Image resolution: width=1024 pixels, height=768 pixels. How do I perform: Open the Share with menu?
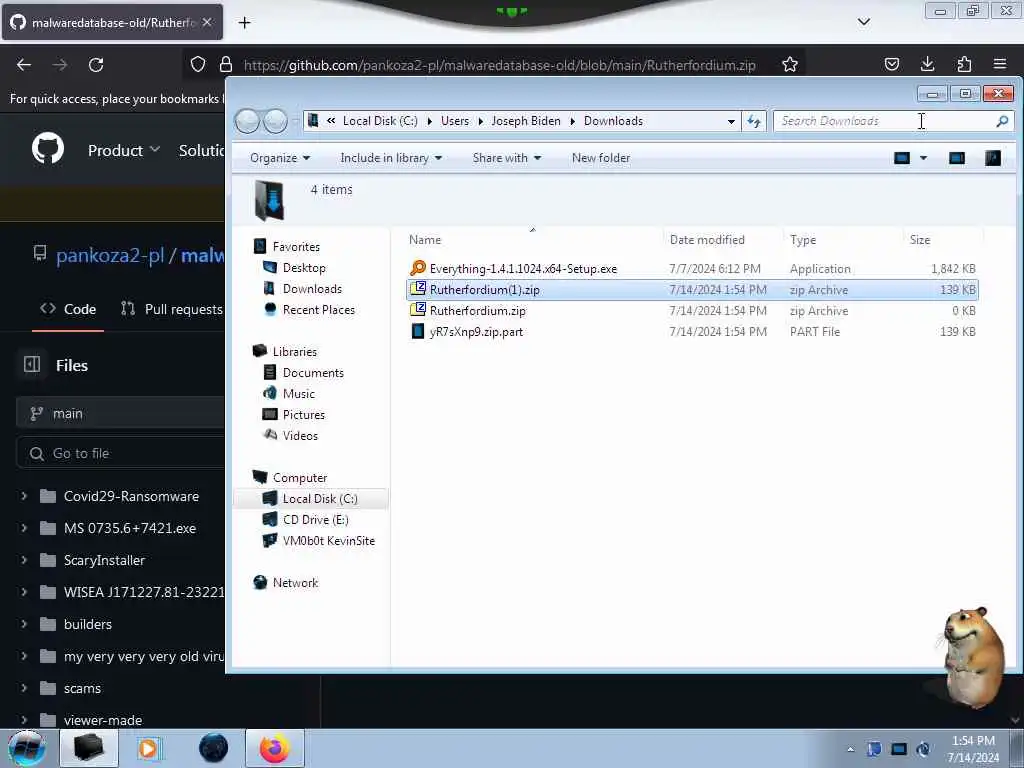507,158
